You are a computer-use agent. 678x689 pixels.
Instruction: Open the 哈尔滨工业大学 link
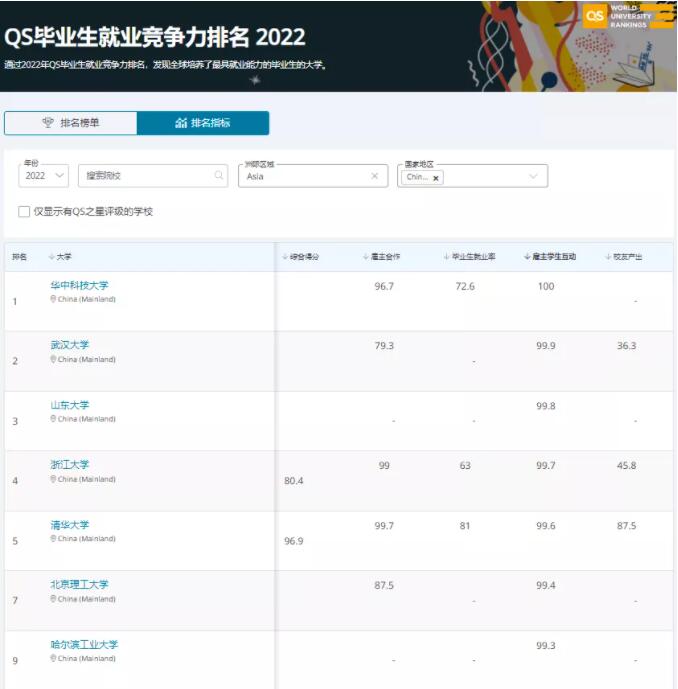[84, 645]
